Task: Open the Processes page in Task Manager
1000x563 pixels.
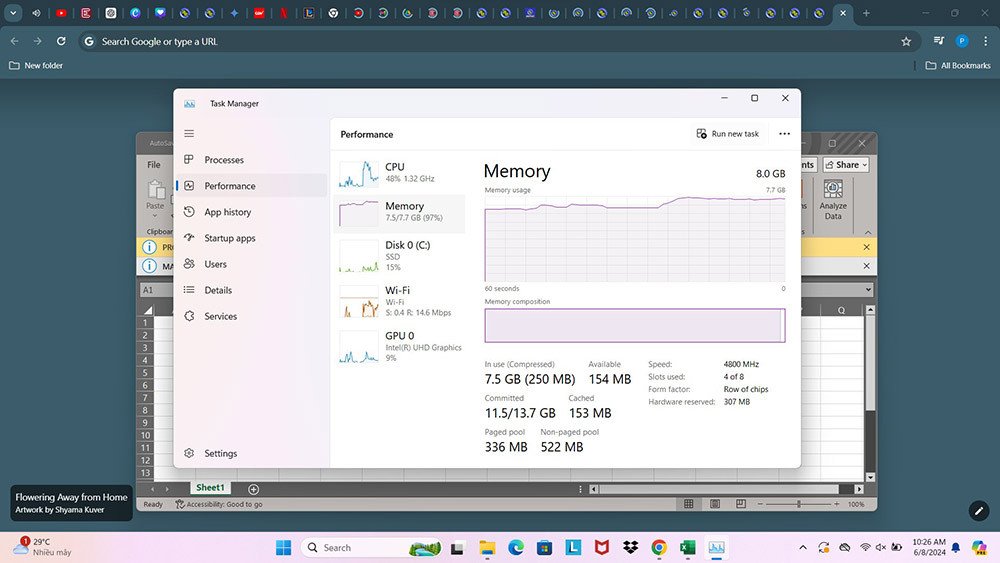Action: coord(223,160)
